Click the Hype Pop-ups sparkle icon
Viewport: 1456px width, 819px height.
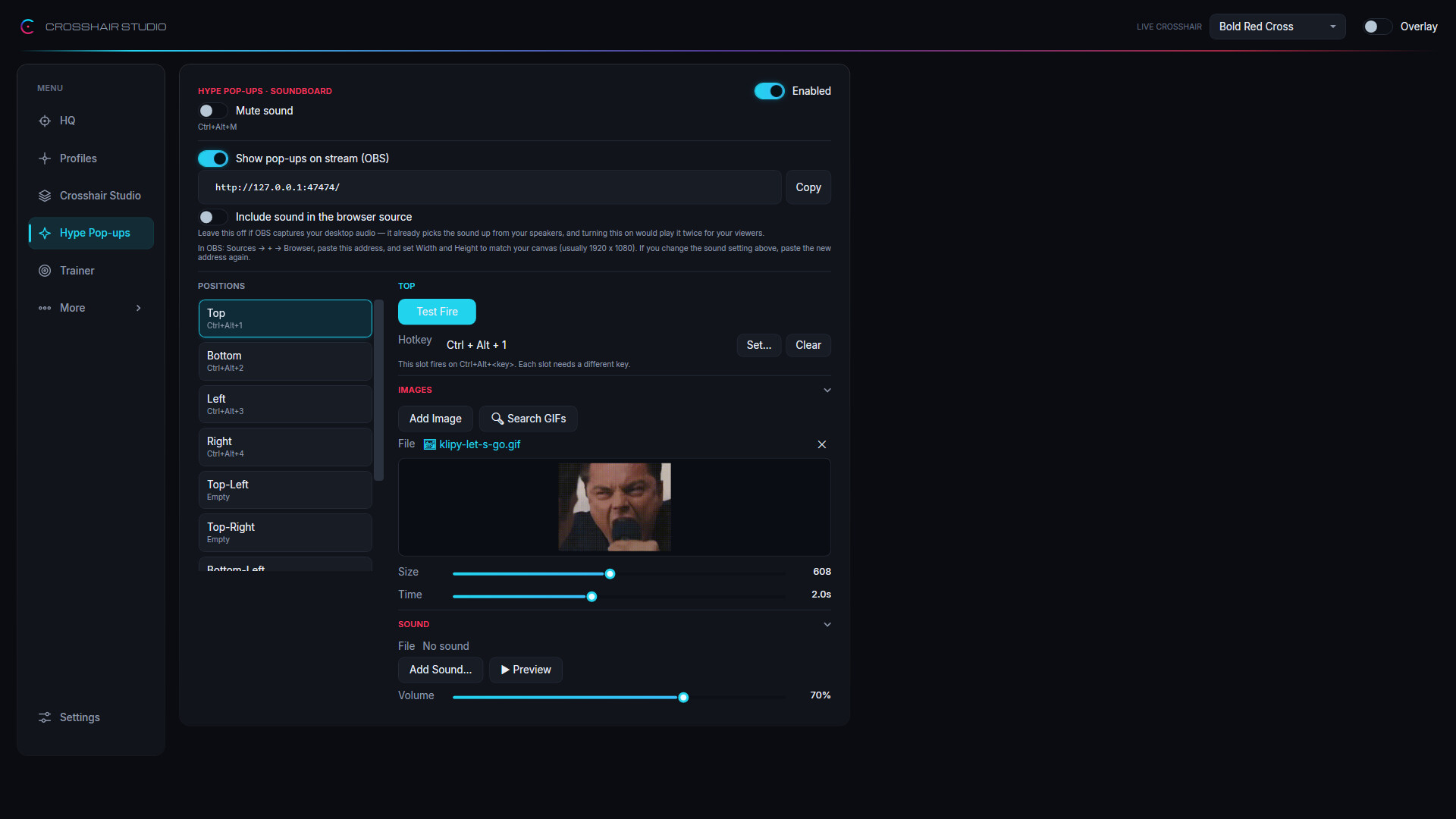pyautogui.click(x=45, y=233)
